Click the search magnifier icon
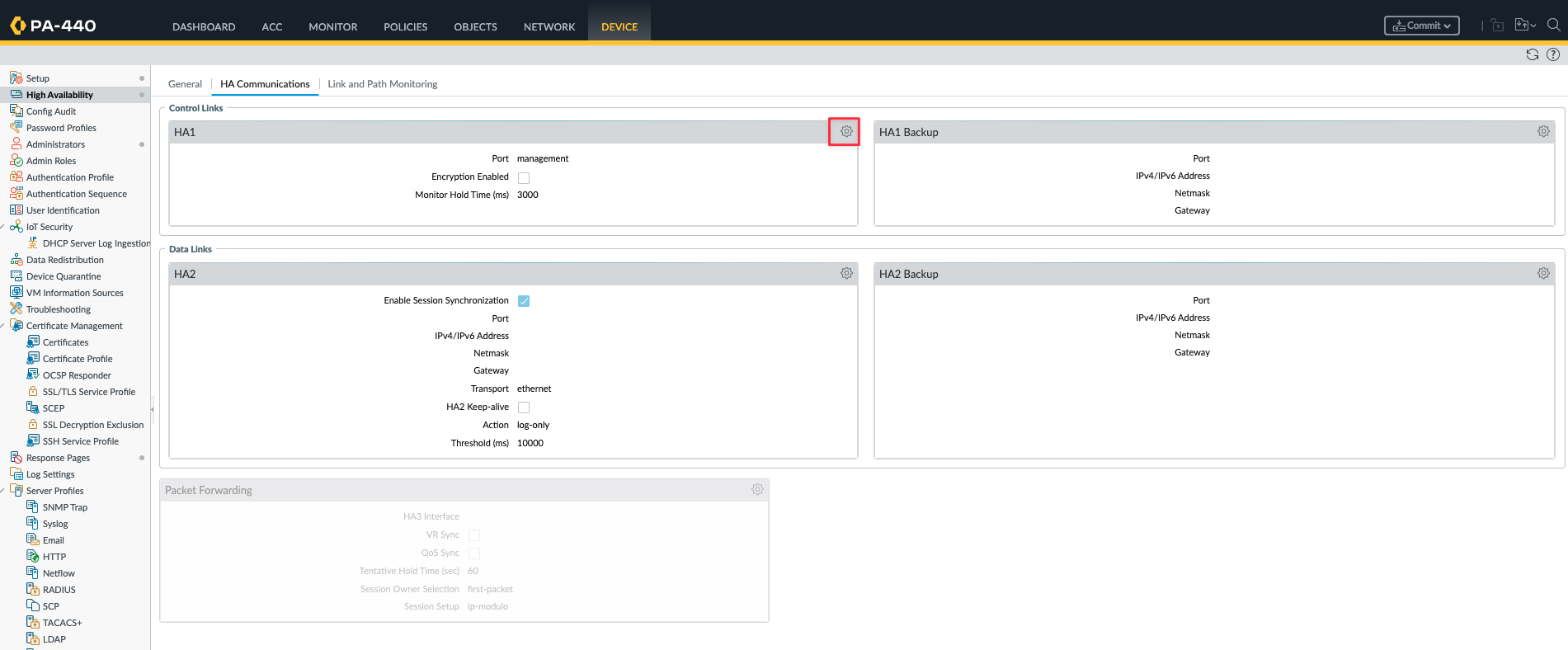1568x650 pixels. (1554, 25)
